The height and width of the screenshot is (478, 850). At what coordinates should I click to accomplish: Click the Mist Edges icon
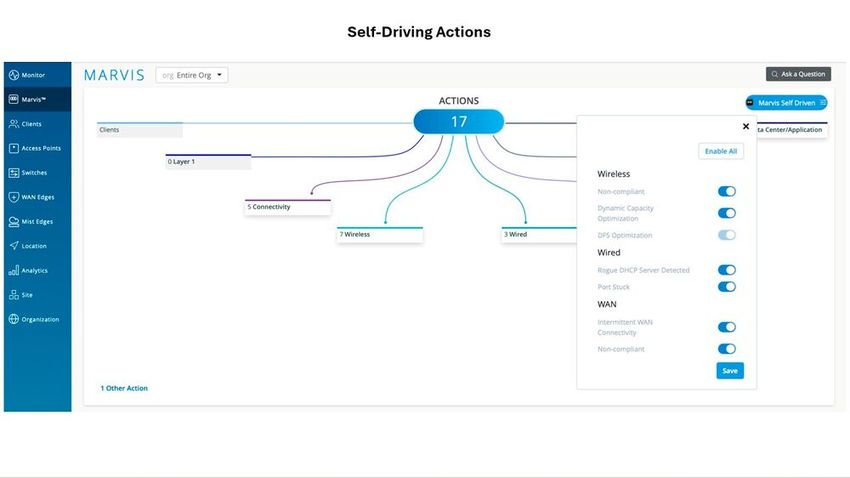click(14, 221)
